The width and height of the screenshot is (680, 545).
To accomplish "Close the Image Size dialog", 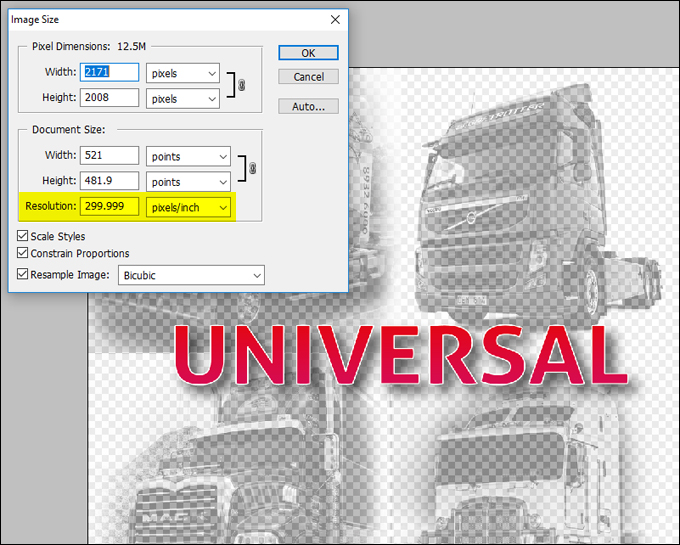I will pyautogui.click(x=335, y=20).
